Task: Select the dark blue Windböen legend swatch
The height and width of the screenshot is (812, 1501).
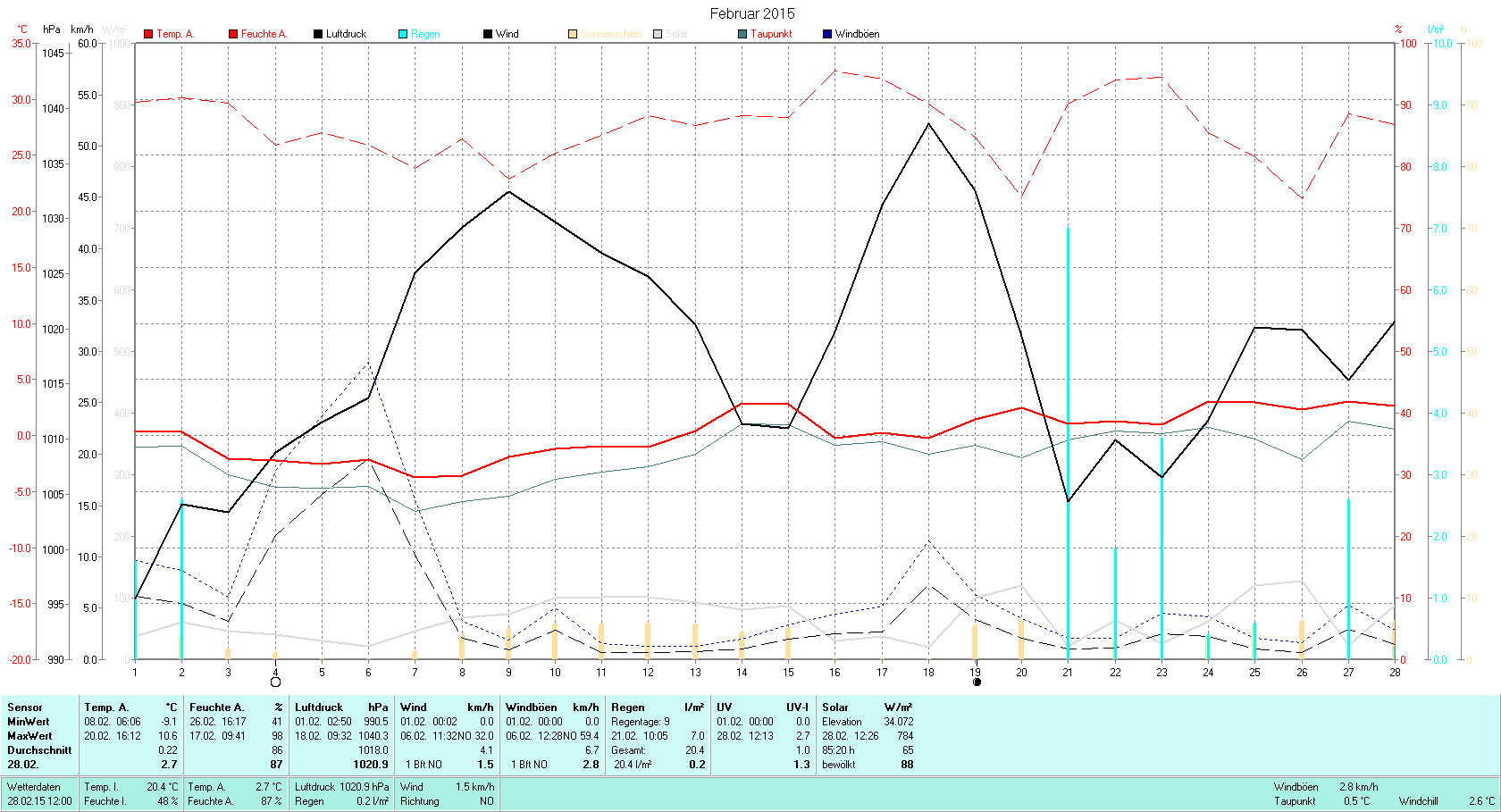Action: click(827, 34)
